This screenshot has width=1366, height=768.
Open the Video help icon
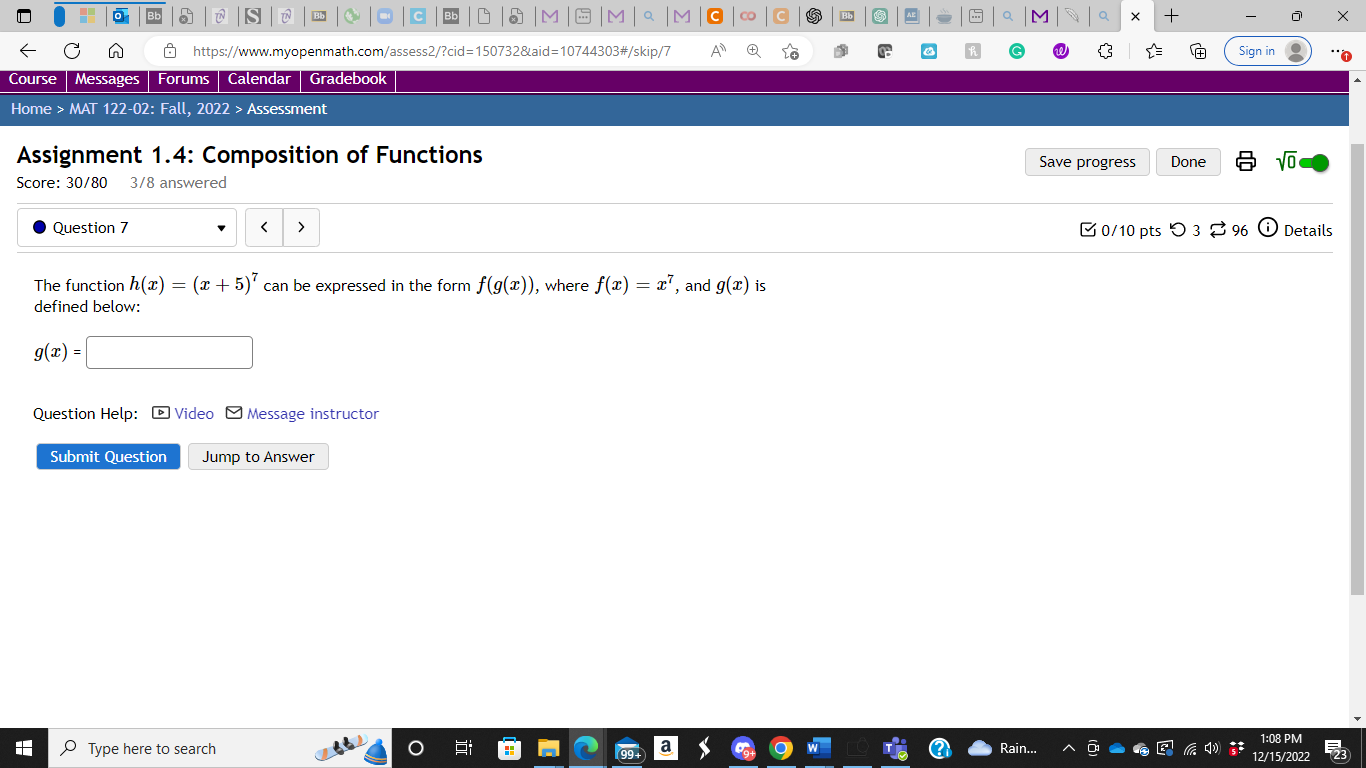click(x=160, y=413)
